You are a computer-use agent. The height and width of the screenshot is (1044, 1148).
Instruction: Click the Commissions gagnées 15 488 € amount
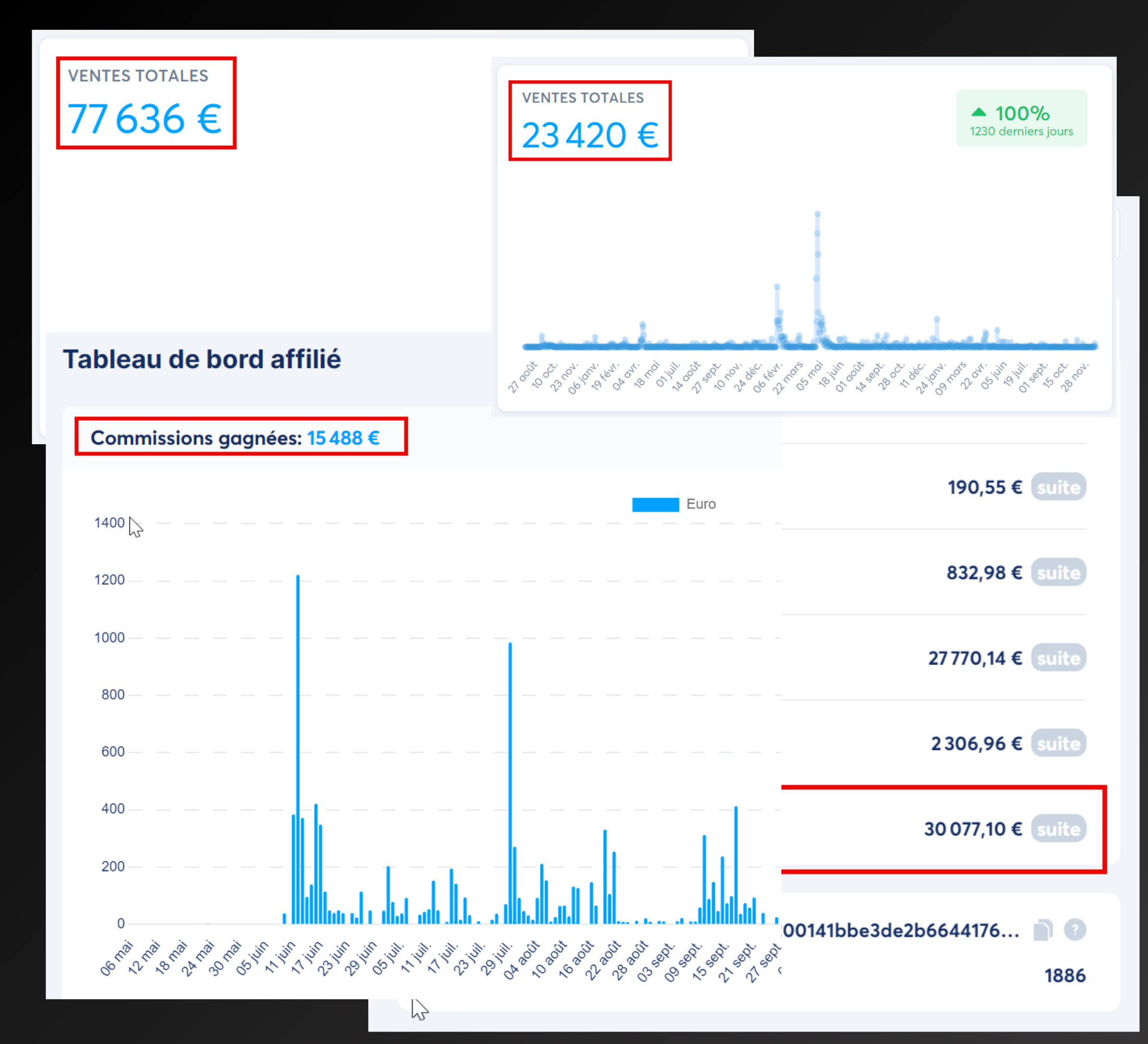[x=343, y=438]
